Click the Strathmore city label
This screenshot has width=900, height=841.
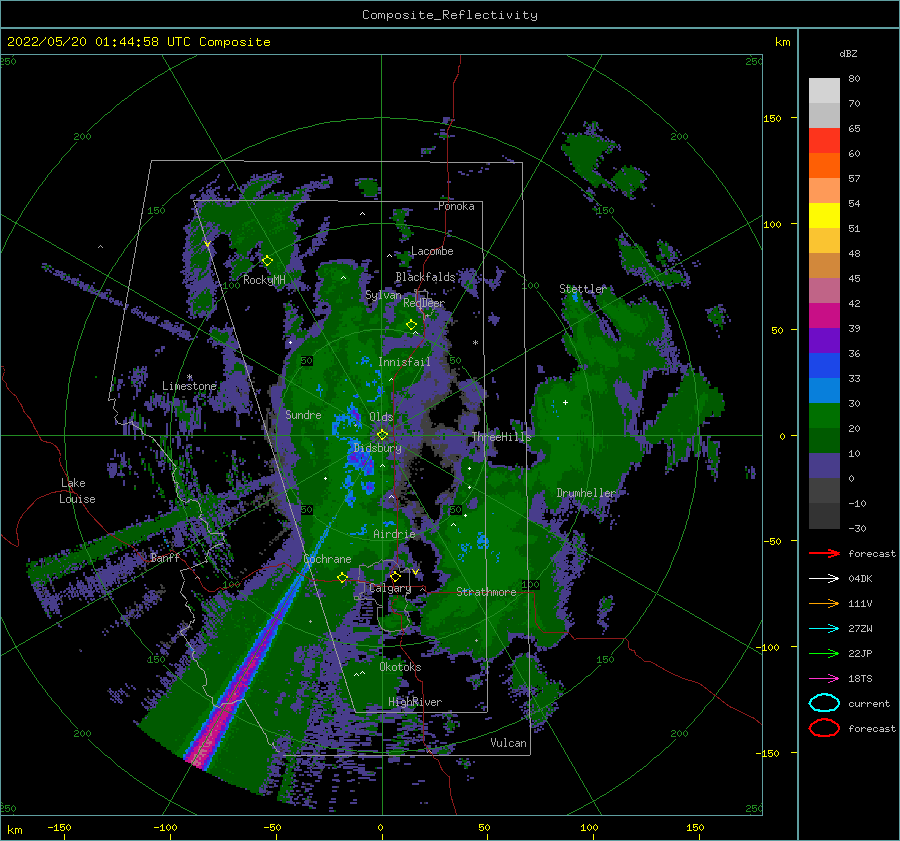486,592
